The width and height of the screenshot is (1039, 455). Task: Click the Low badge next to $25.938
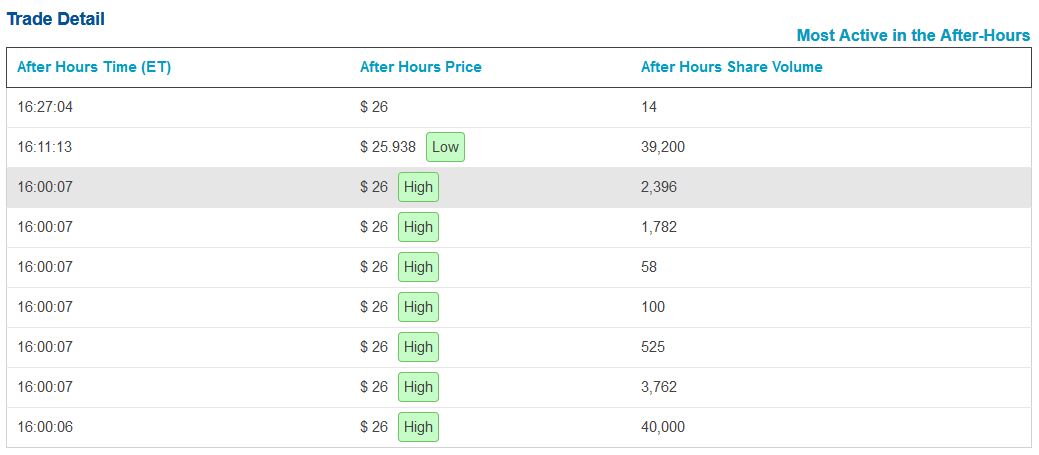pos(445,147)
